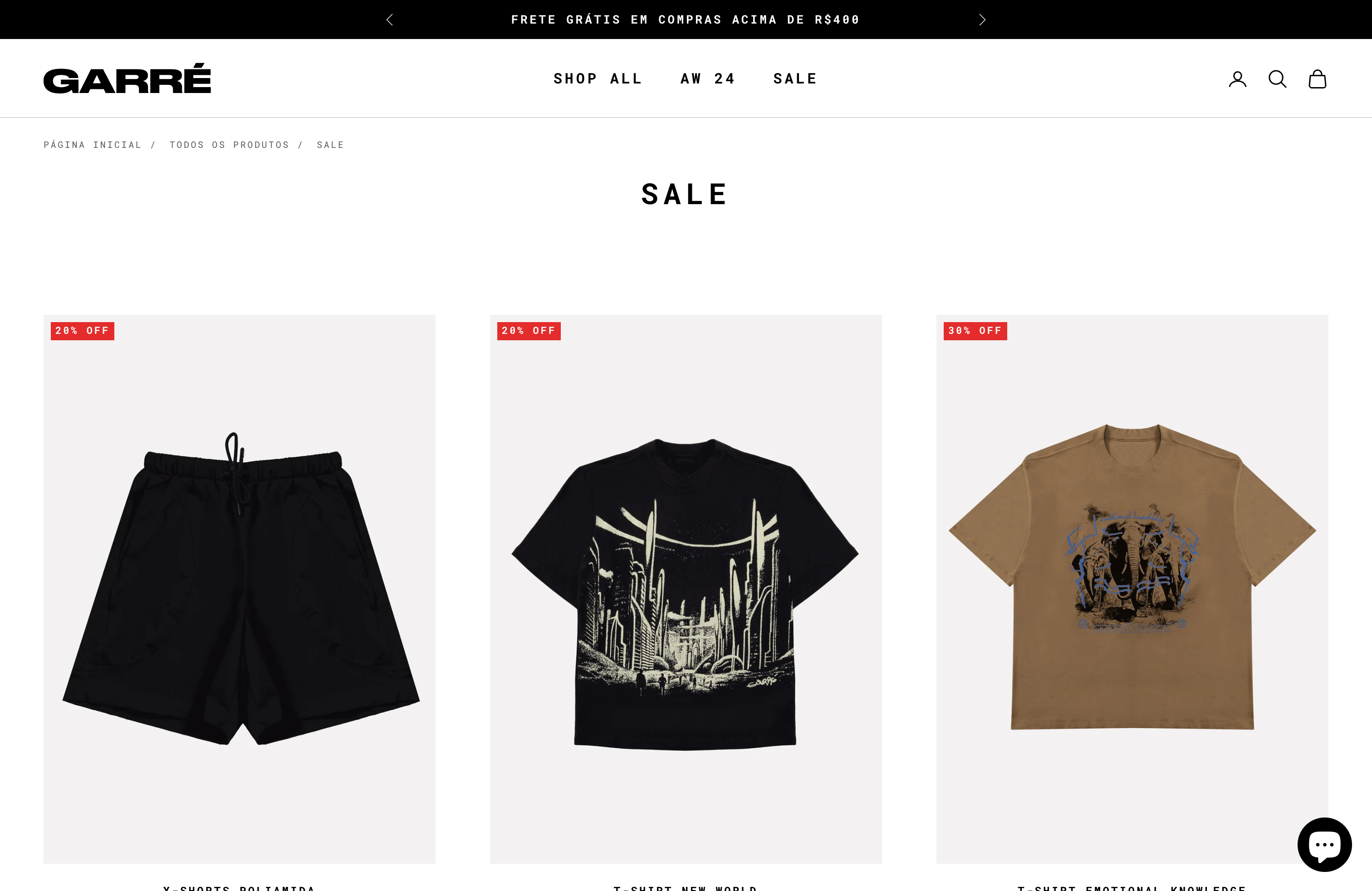Screen dimensions: 1372x891
Task: Show next announcement with right arrow
Action: coord(982,20)
